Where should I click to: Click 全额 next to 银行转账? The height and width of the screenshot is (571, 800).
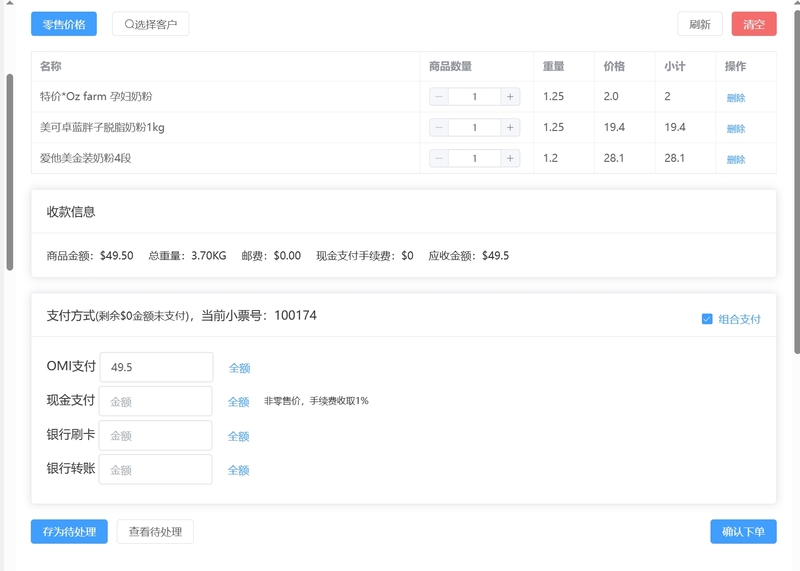pos(238,470)
